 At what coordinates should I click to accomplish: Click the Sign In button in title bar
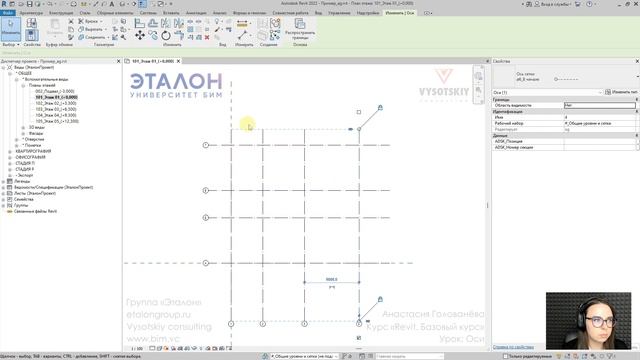click(x=553, y=4)
